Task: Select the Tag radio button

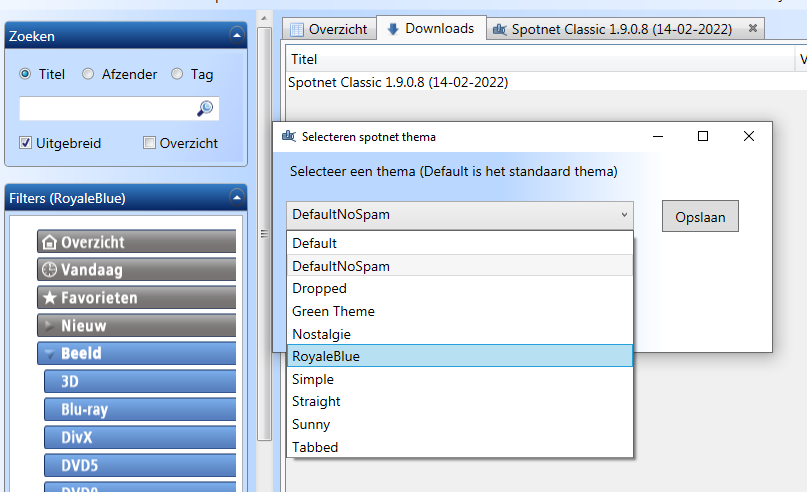Action: pyautogui.click(x=177, y=74)
